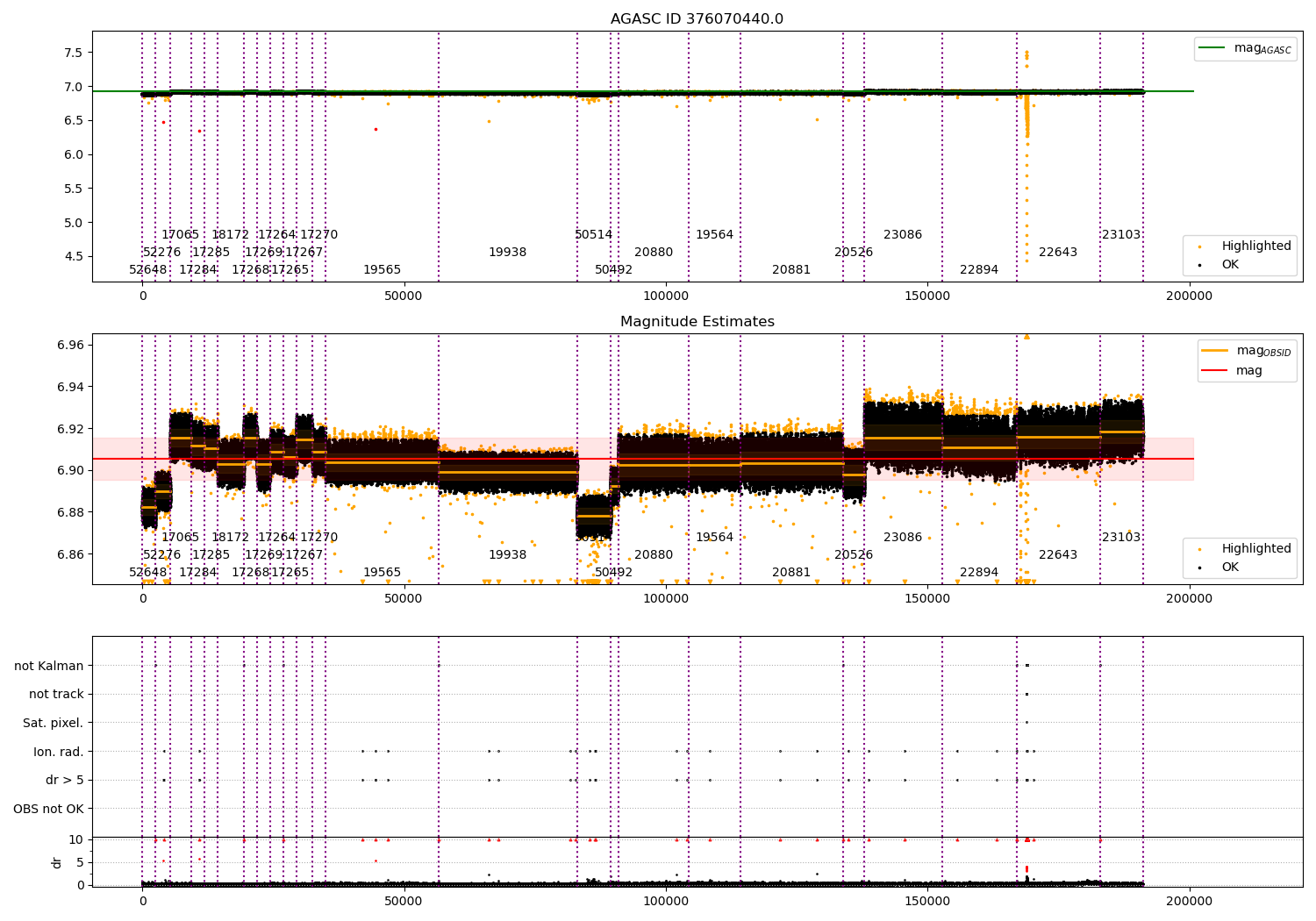Image resolution: width=1316 pixels, height=921 pixels.
Task: Click obsid label 23086 in the top plot
Action: click(x=903, y=235)
